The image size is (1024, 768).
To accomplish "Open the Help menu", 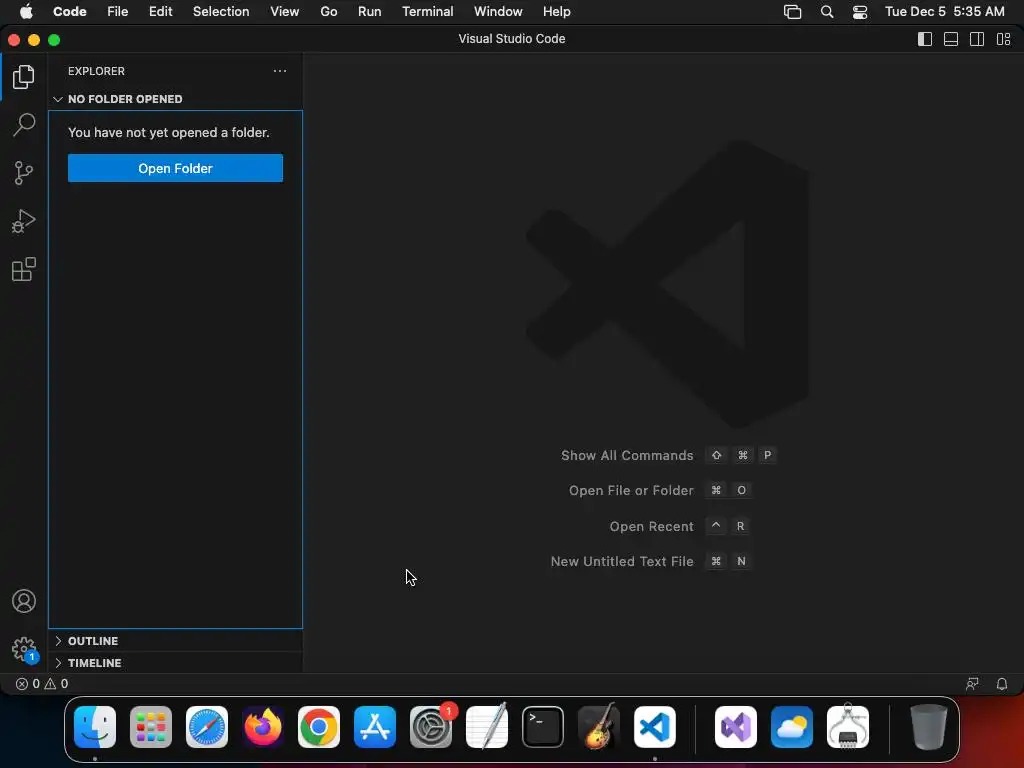I will 556,12.
